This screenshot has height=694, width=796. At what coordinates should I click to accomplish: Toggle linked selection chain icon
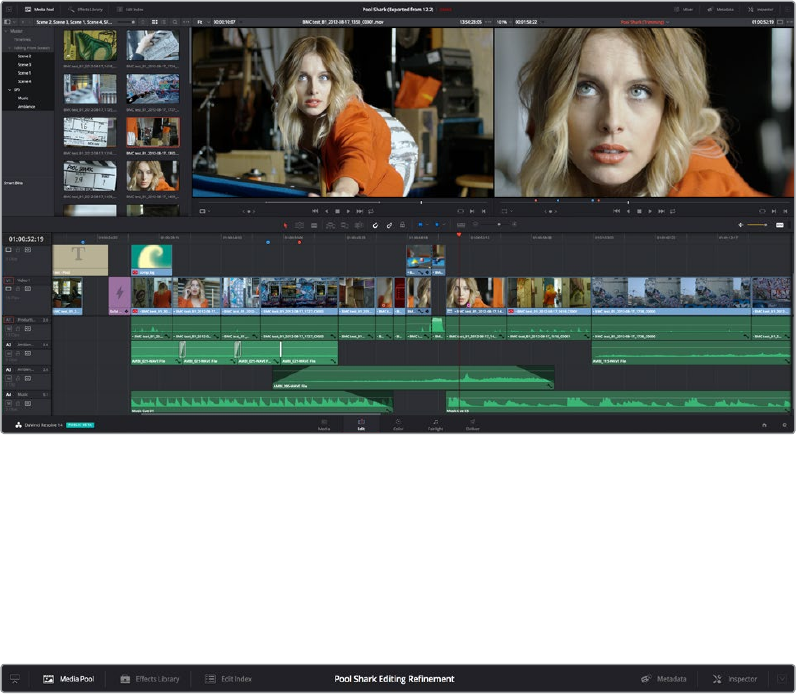click(389, 225)
